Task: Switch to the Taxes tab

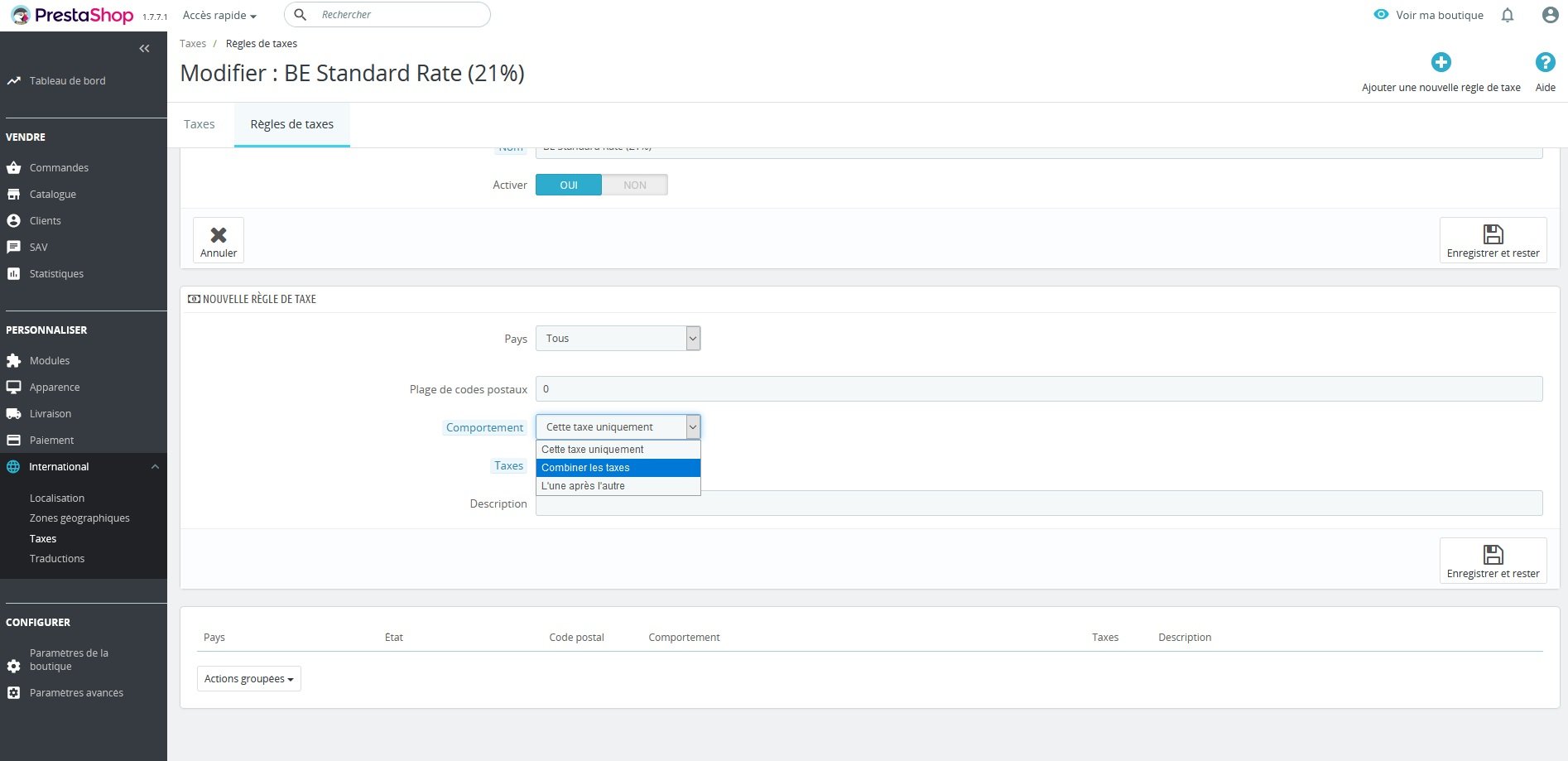Action: 200,124
